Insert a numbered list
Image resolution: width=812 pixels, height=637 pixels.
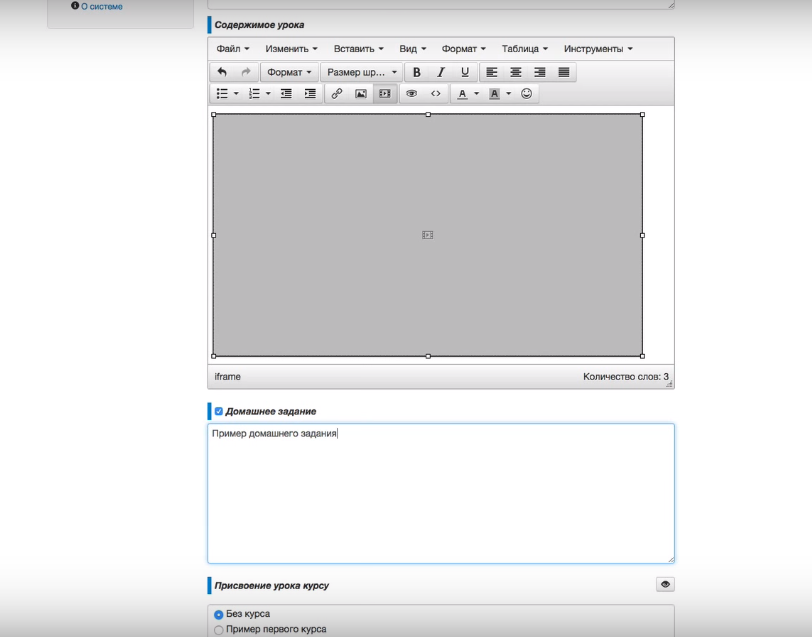[x=254, y=93]
